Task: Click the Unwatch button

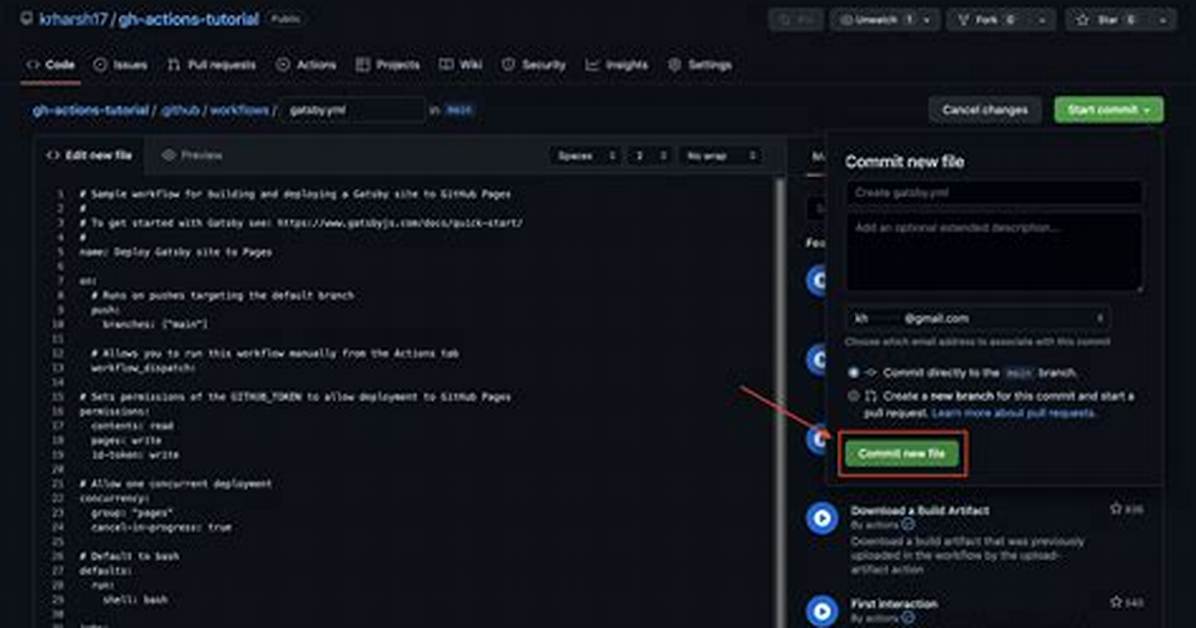Action: (876, 20)
